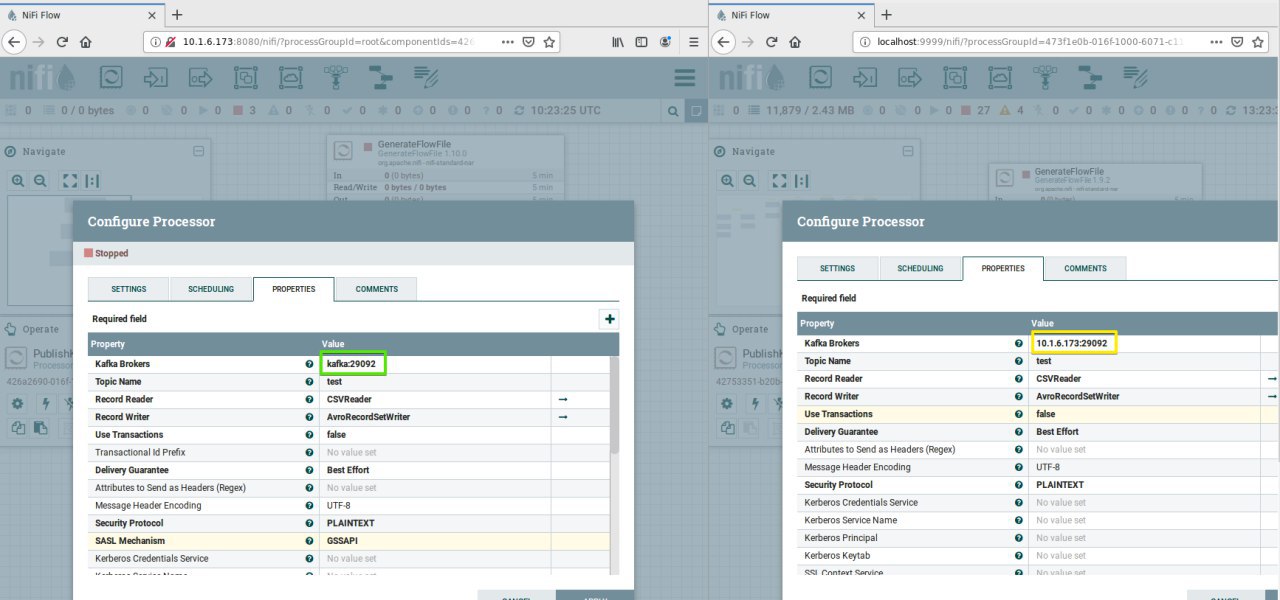
Task: Open SETTINGS tab in right dialog
Action: (x=838, y=268)
